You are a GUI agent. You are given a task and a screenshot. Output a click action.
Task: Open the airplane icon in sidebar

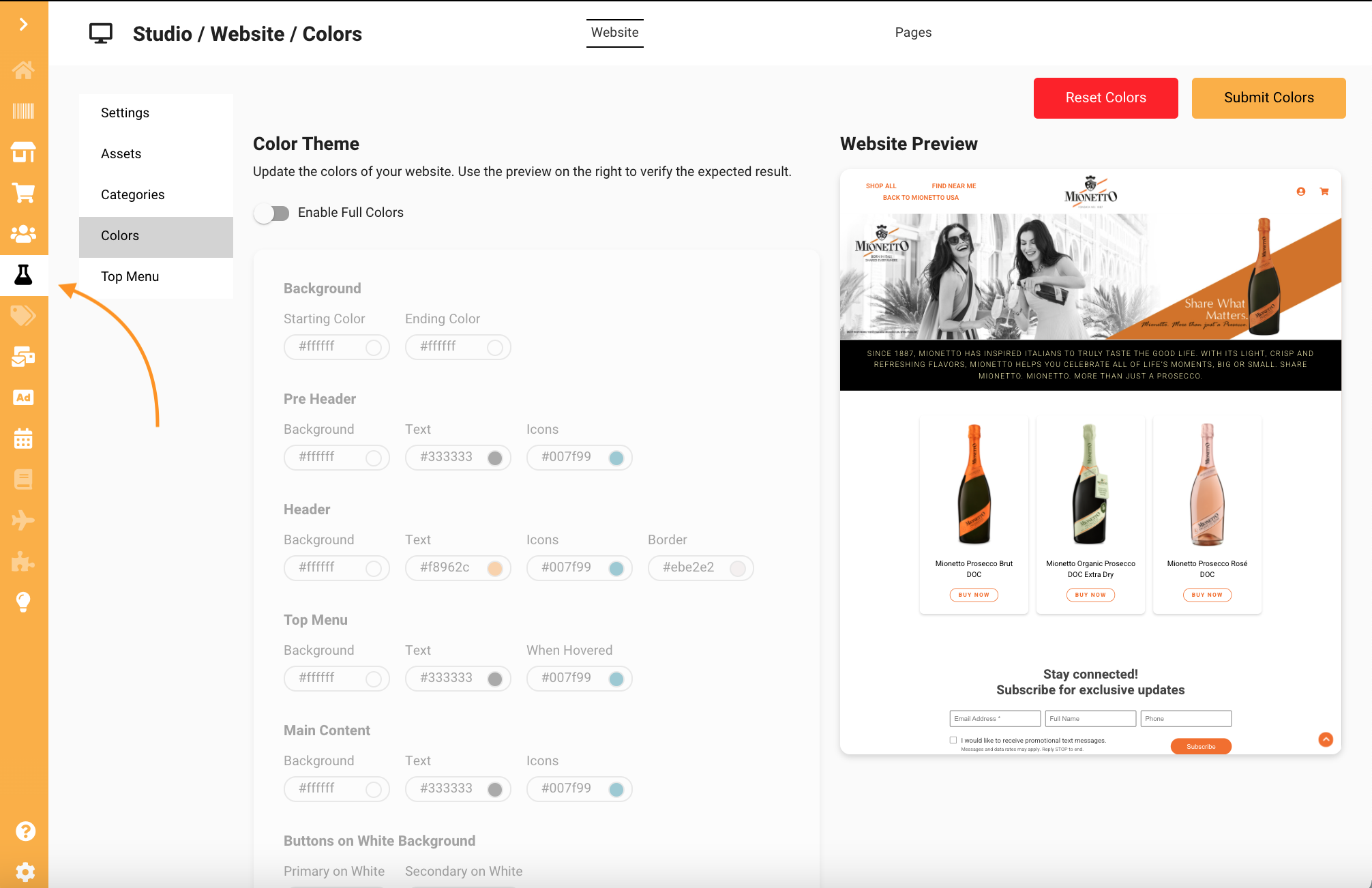point(24,520)
